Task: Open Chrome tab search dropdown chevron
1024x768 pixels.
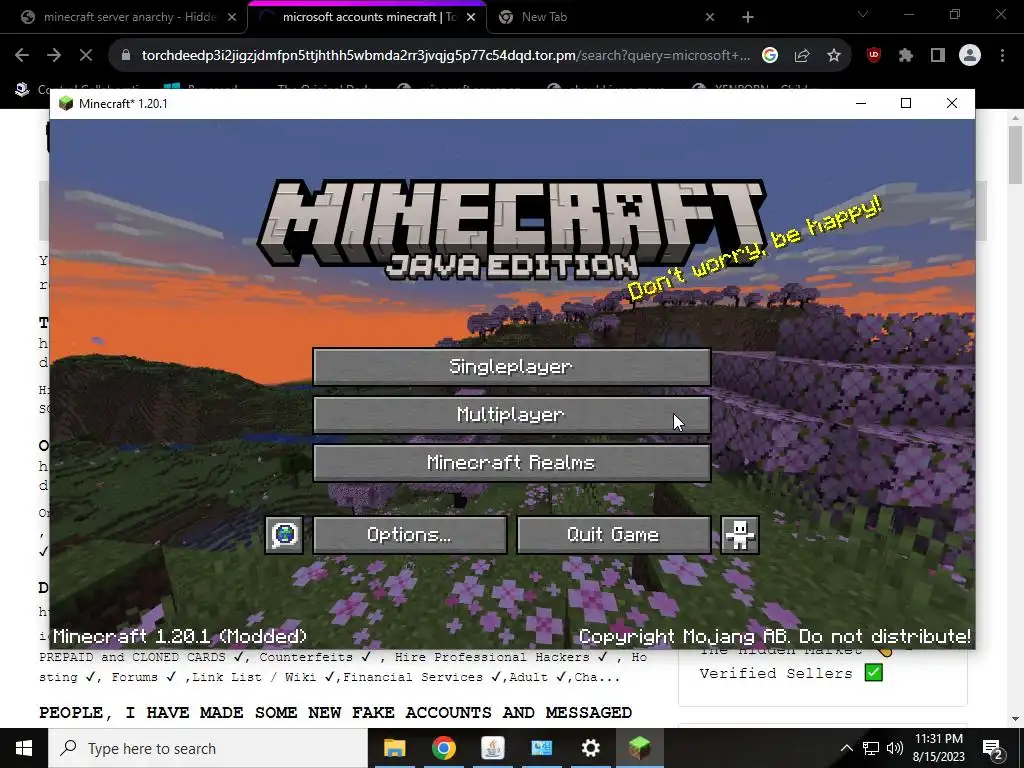Action: tap(863, 14)
